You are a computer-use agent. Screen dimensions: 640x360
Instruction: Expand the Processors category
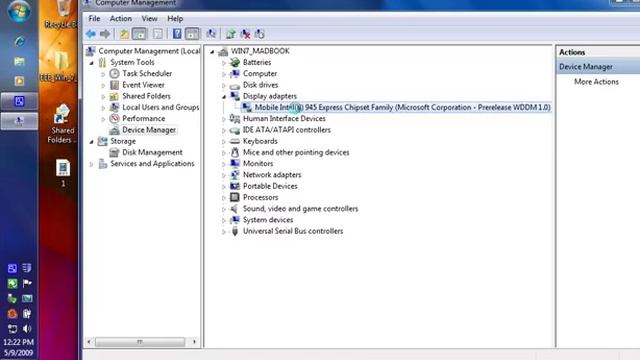coord(224,198)
